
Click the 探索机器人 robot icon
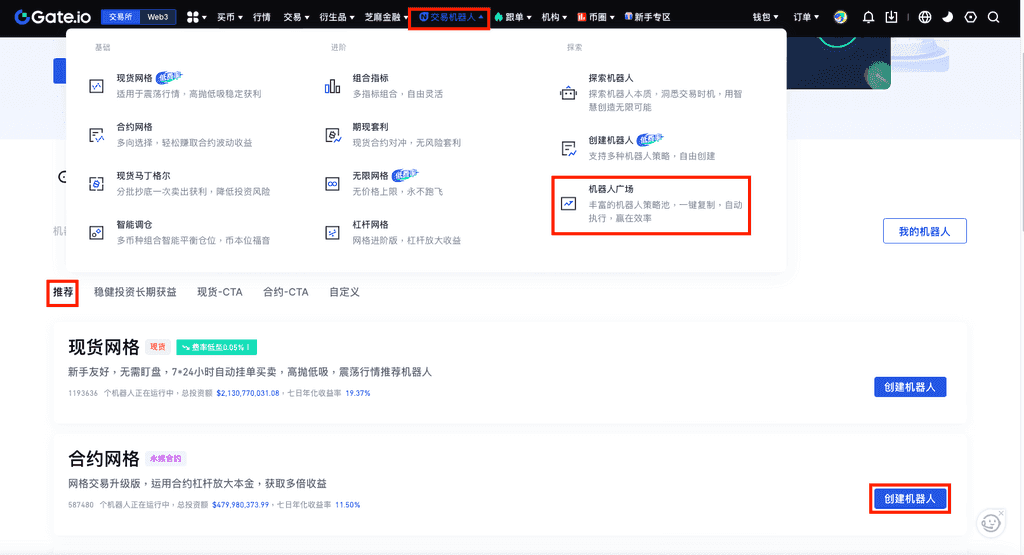[568, 93]
